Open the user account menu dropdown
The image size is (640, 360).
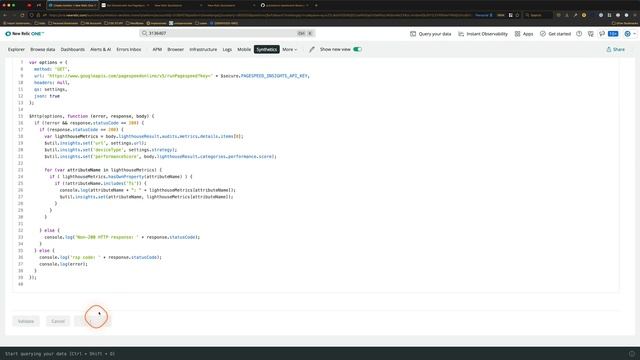[630, 34]
